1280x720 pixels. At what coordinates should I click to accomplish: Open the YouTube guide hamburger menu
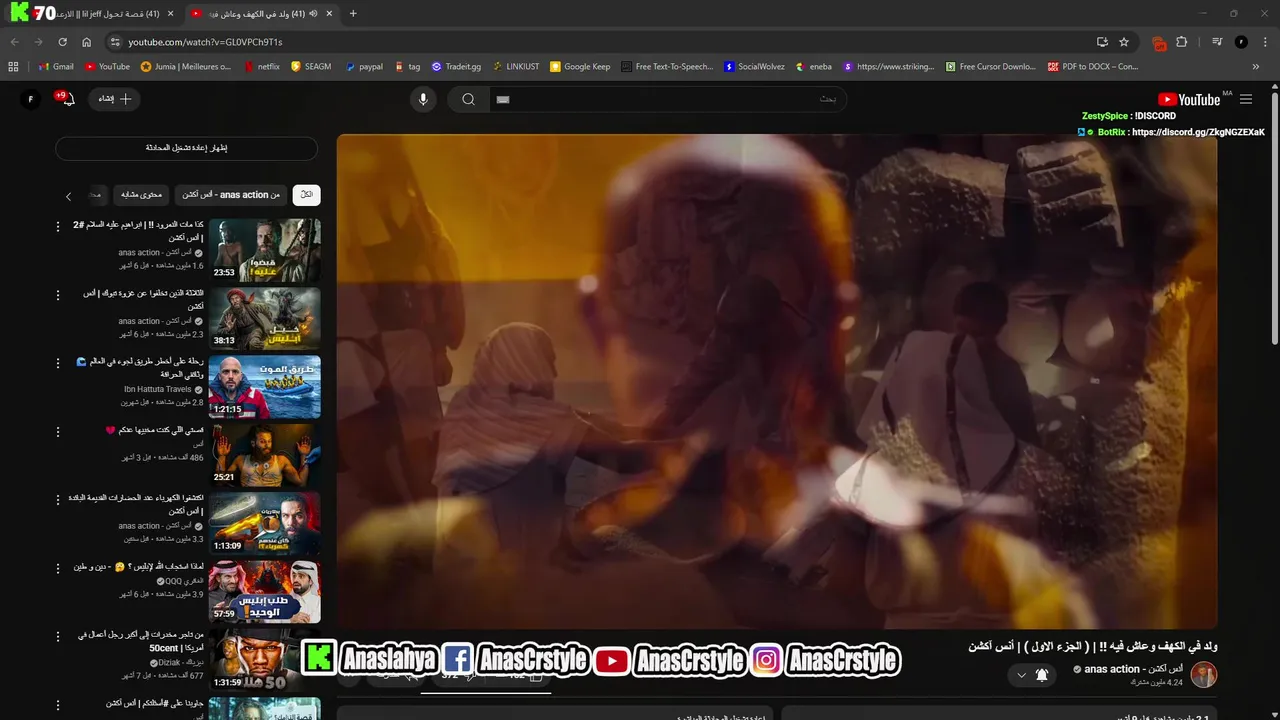(1245, 99)
